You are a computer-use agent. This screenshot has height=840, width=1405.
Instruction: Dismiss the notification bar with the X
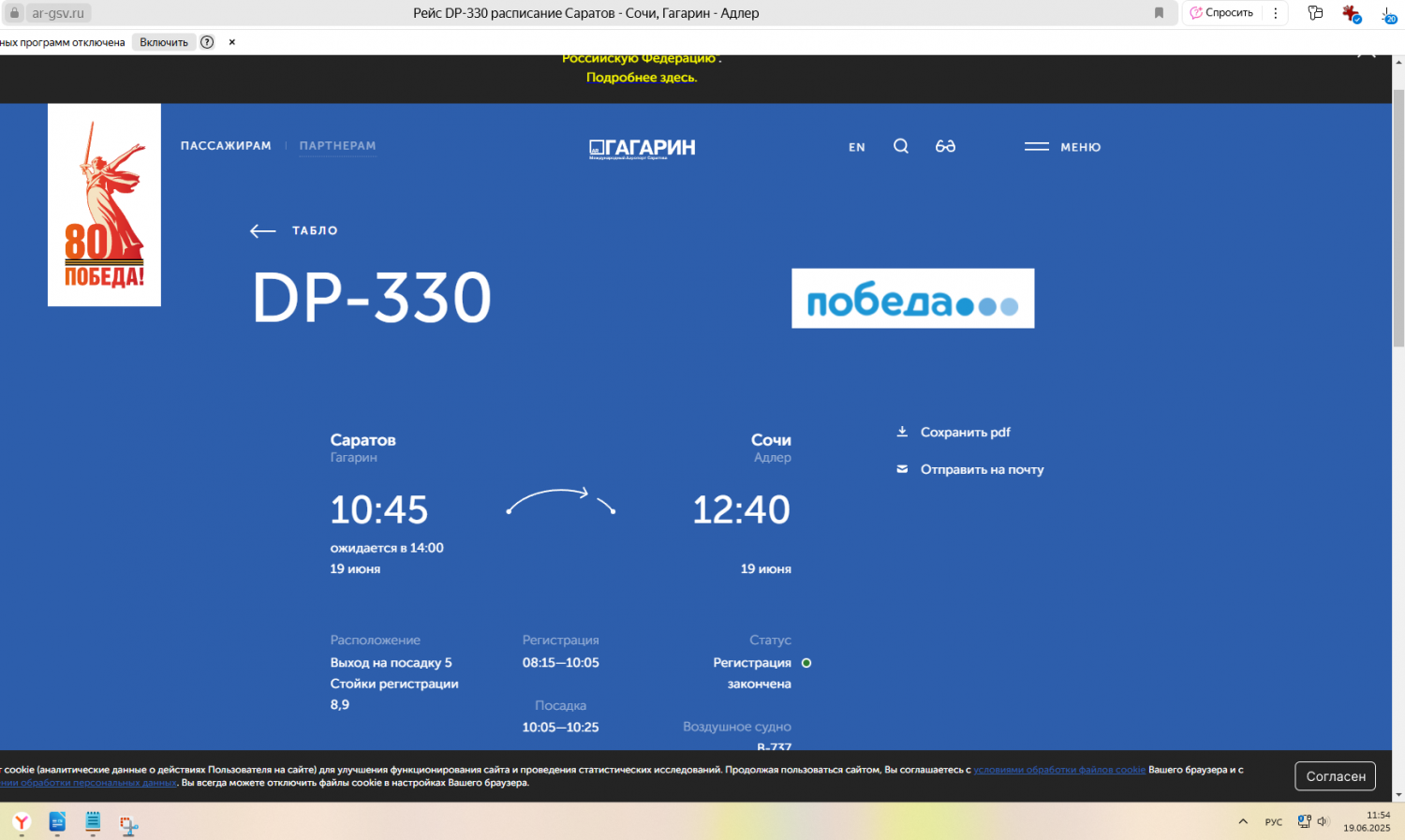(x=232, y=42)
